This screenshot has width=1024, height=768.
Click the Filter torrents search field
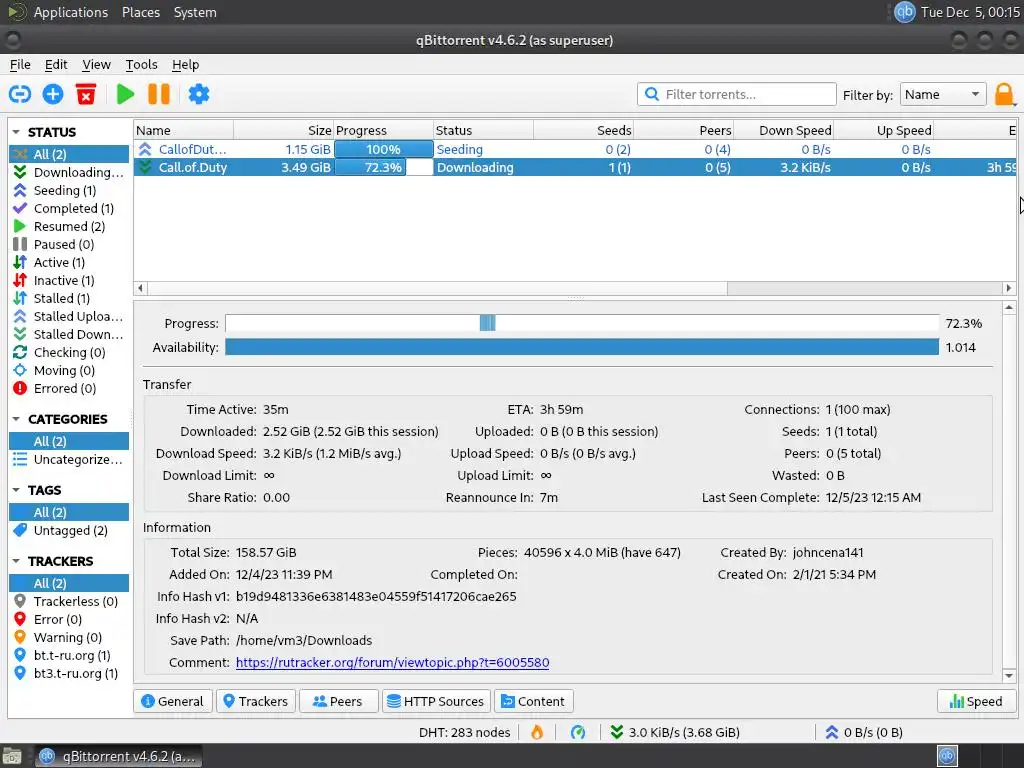[x=737, y=94]
